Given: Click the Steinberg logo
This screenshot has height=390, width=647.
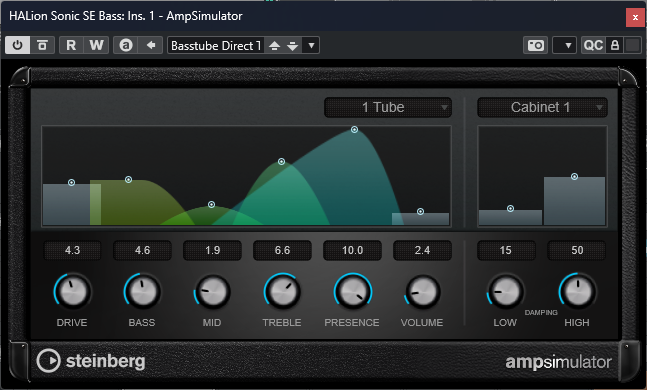Looking at the screenshot, I should pyautogui.click(x=91, y=361).
